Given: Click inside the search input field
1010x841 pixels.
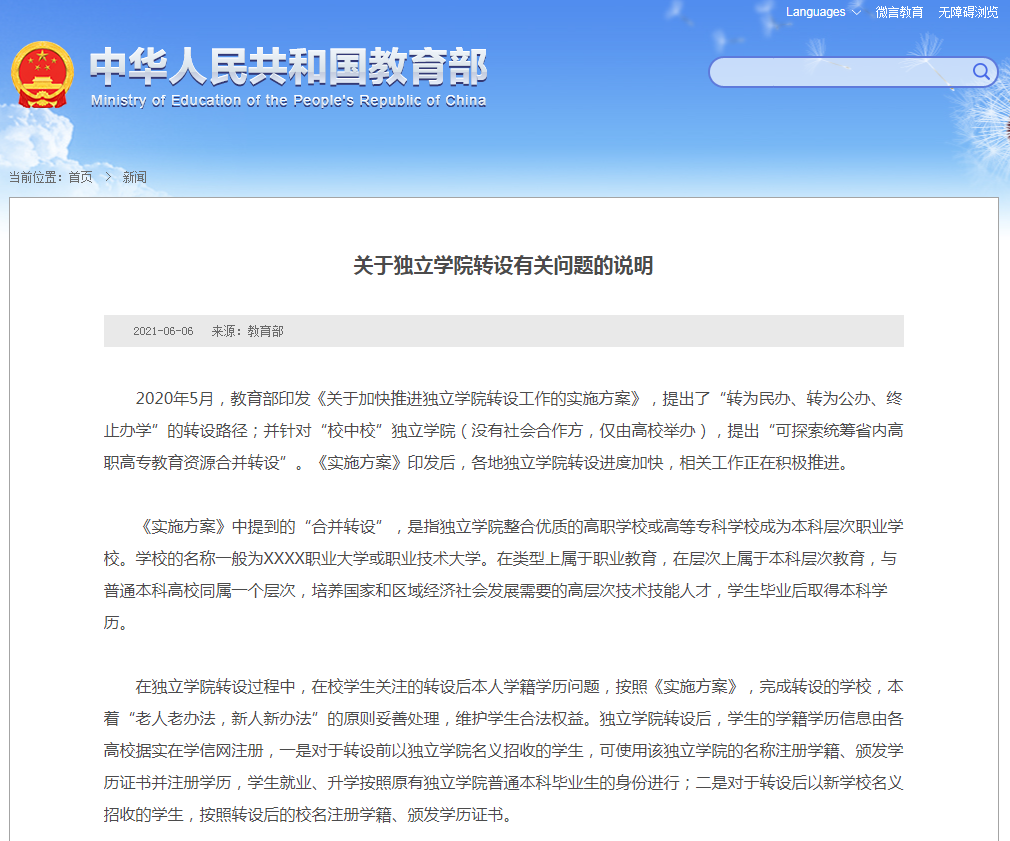Looking at the screenshot, I should [840, 72].
